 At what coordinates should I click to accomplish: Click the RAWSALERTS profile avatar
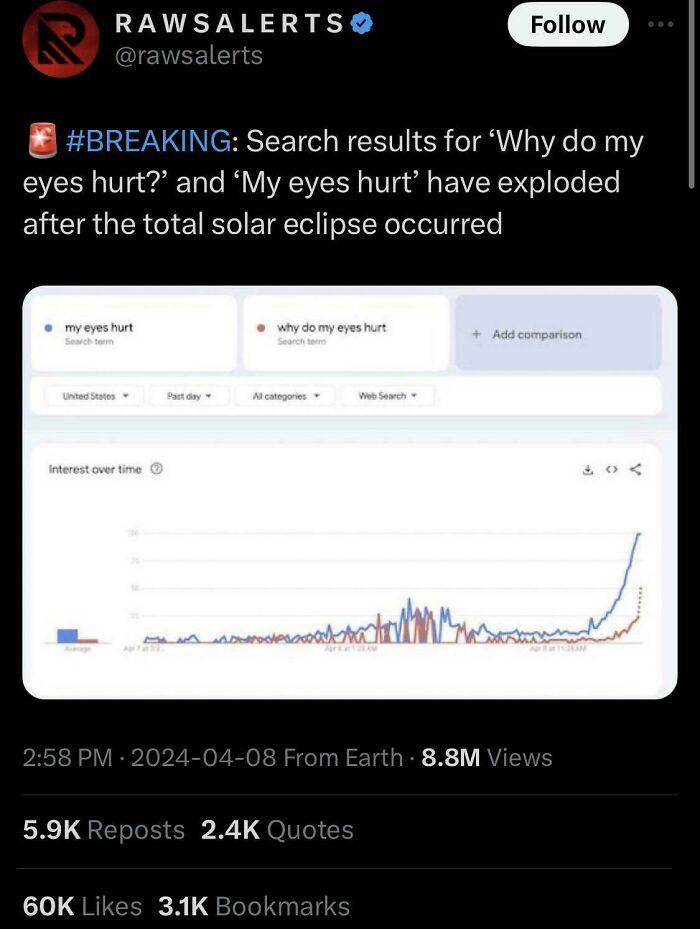click(52, 40)
